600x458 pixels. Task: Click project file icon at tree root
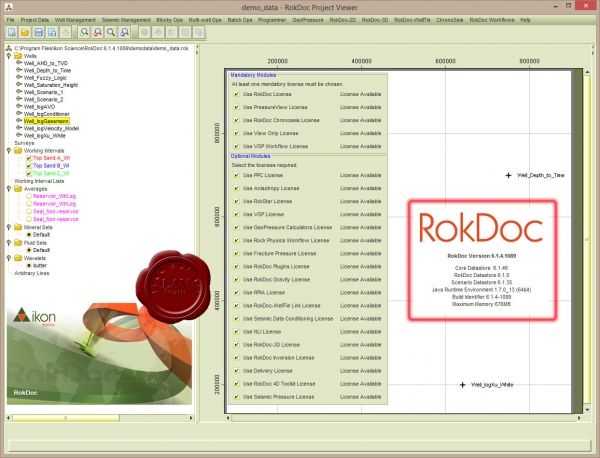tap(9, 48)
